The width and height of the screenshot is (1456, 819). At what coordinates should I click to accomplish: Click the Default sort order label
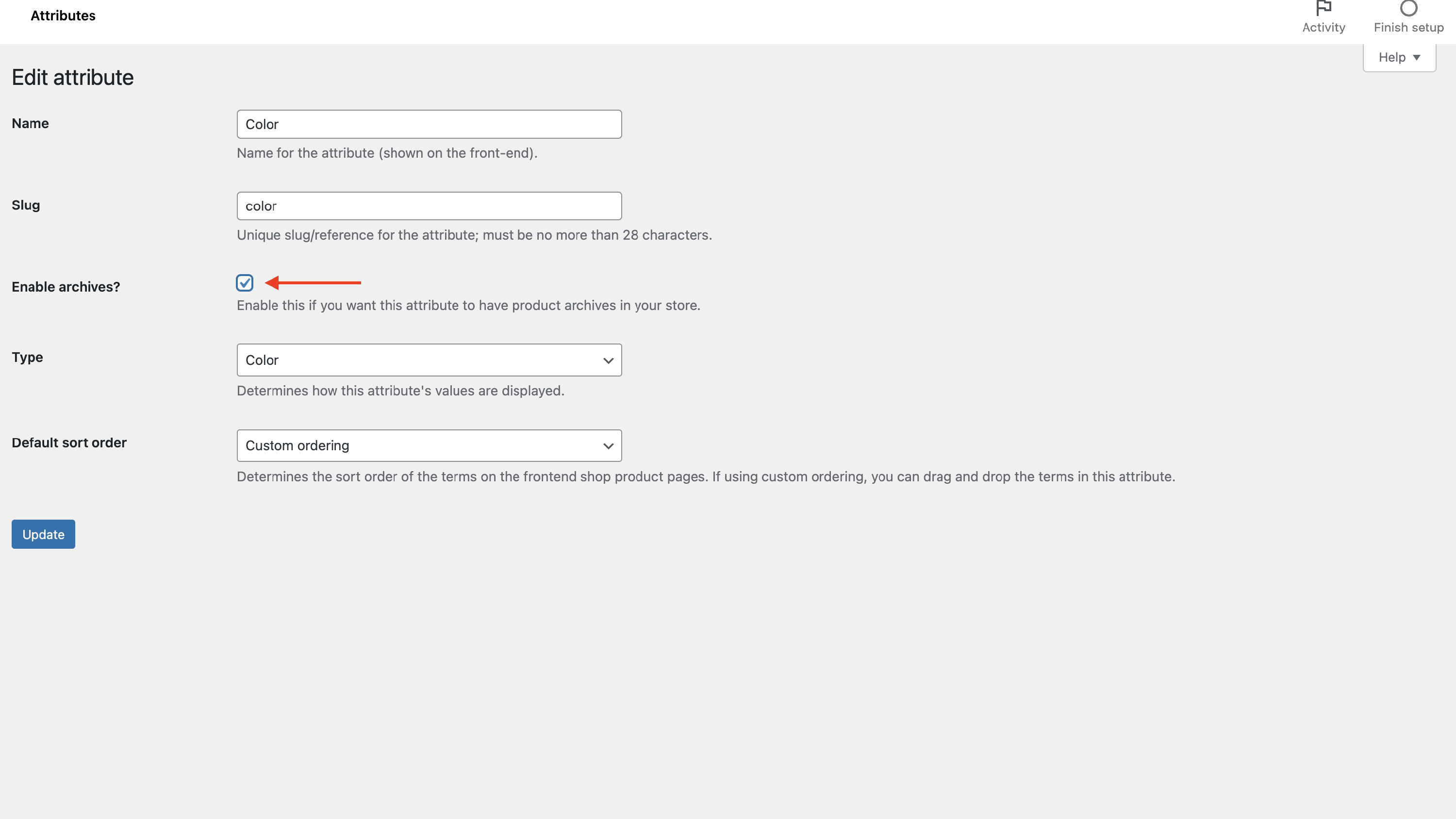[69, 442]
